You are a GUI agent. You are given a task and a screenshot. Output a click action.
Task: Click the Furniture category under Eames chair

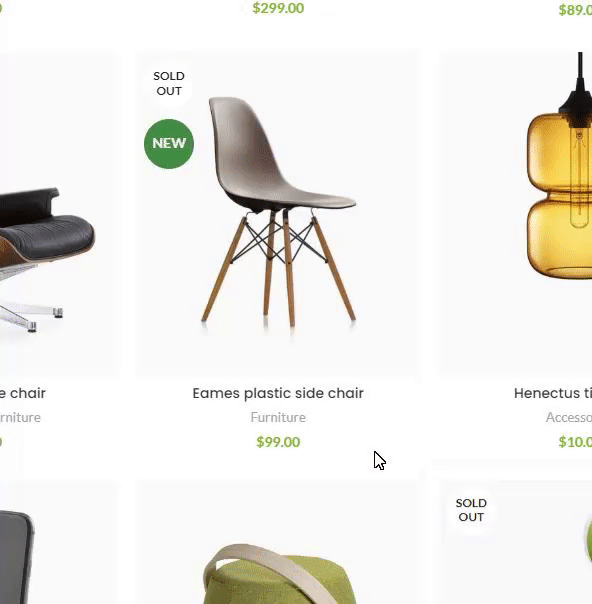pyautogui.click(x=278, y=417)
